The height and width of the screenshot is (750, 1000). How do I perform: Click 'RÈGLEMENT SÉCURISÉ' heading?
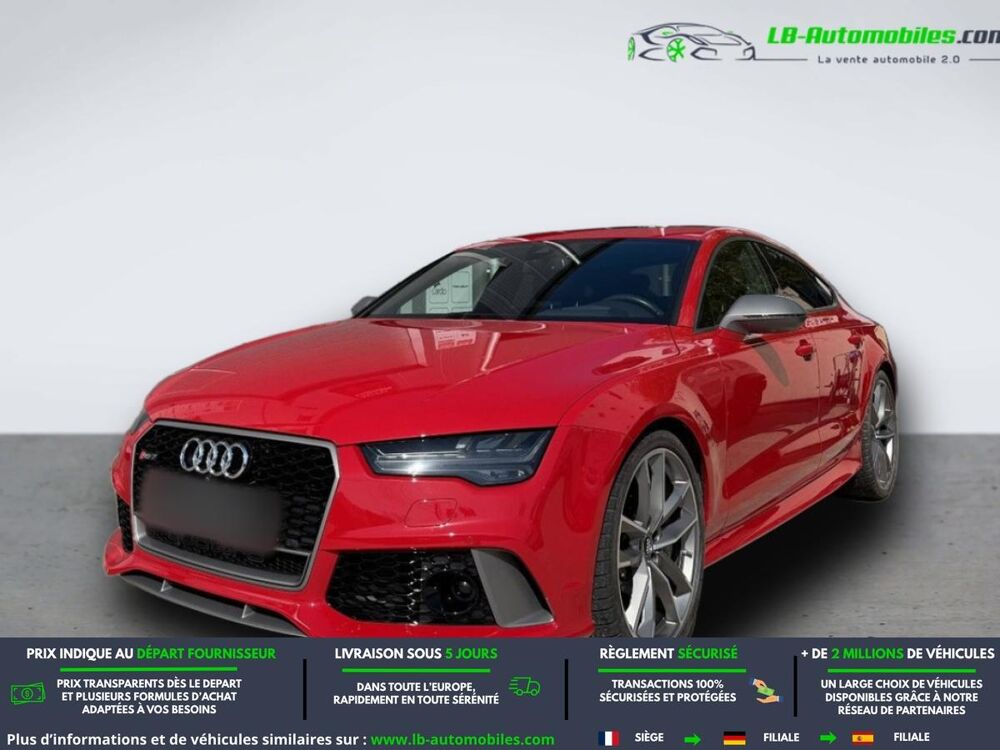coord(668,654)
